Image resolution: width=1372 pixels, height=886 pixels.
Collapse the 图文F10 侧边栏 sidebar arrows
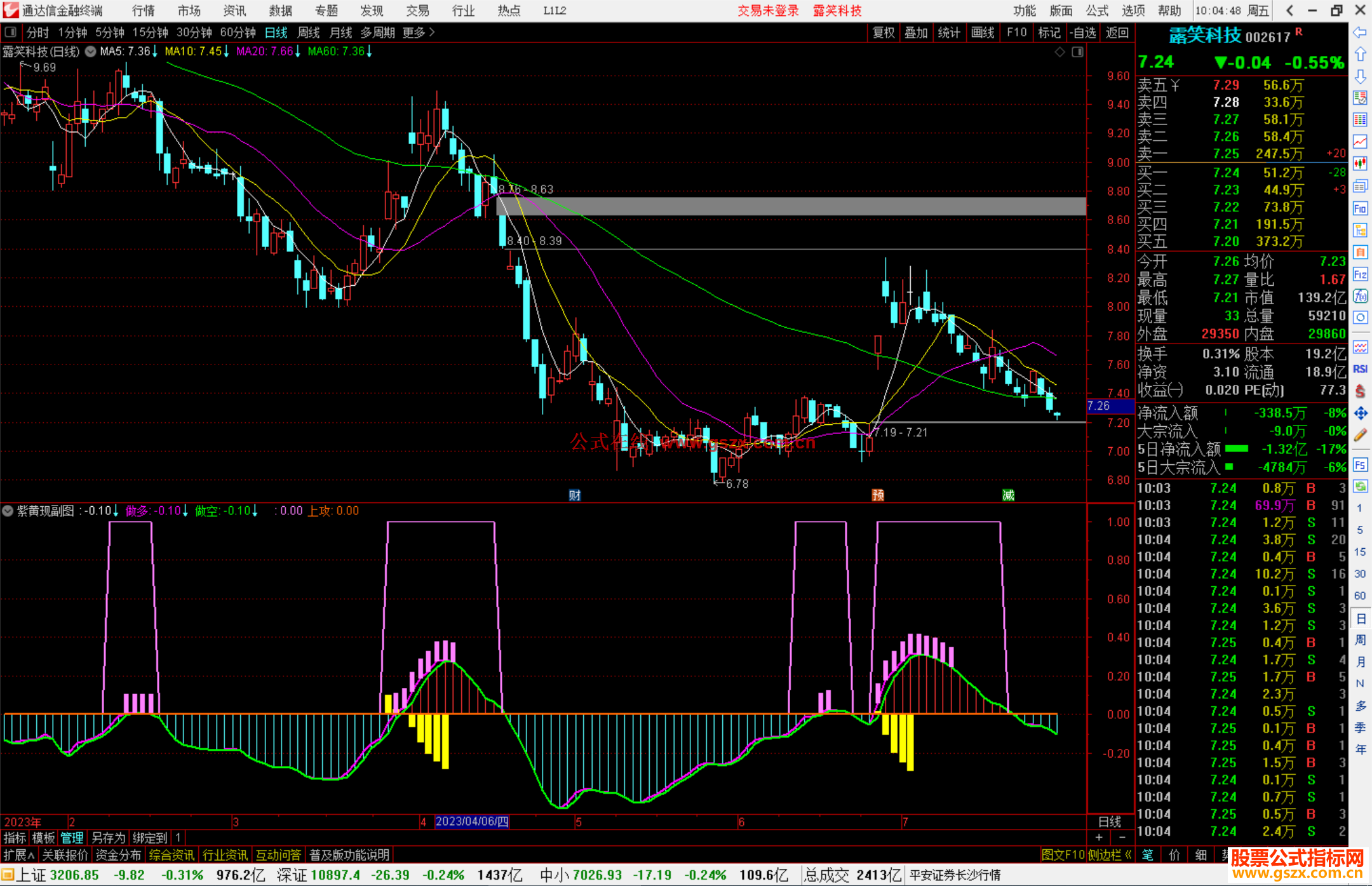click(1128, 855)
